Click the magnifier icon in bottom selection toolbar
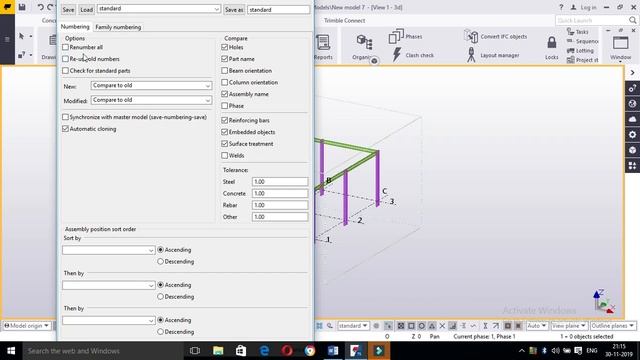Image resolution: width=640 pixels, height=360 pixels. 330,326
